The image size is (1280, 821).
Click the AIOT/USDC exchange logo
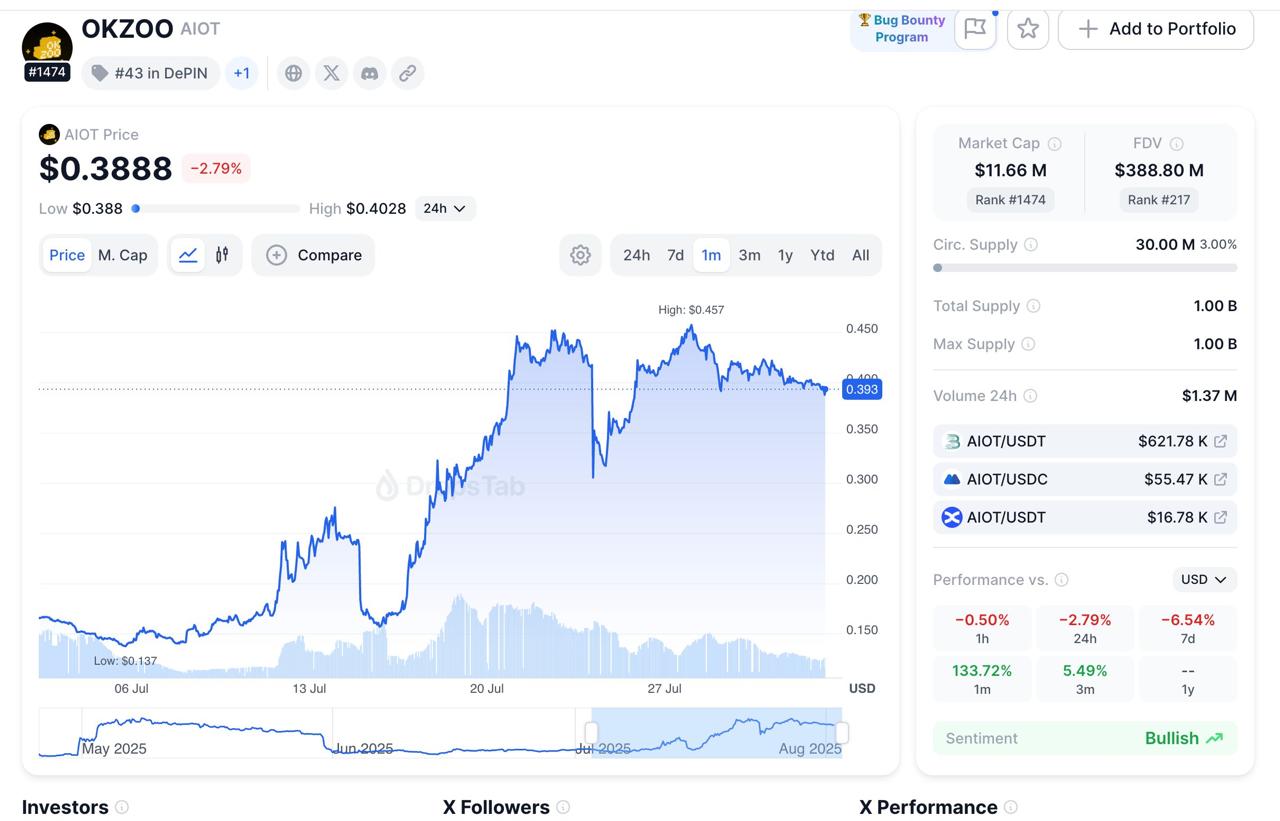[x=952, y=479]
